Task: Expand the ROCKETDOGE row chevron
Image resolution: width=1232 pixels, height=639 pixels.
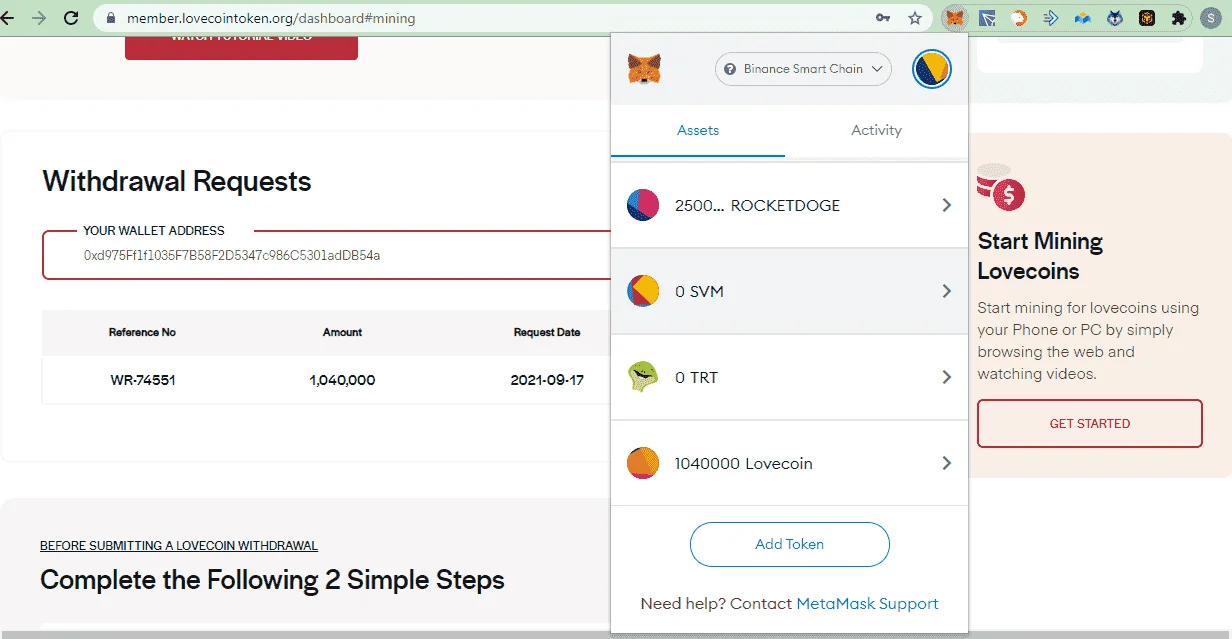Action: (x=946, y=205)
